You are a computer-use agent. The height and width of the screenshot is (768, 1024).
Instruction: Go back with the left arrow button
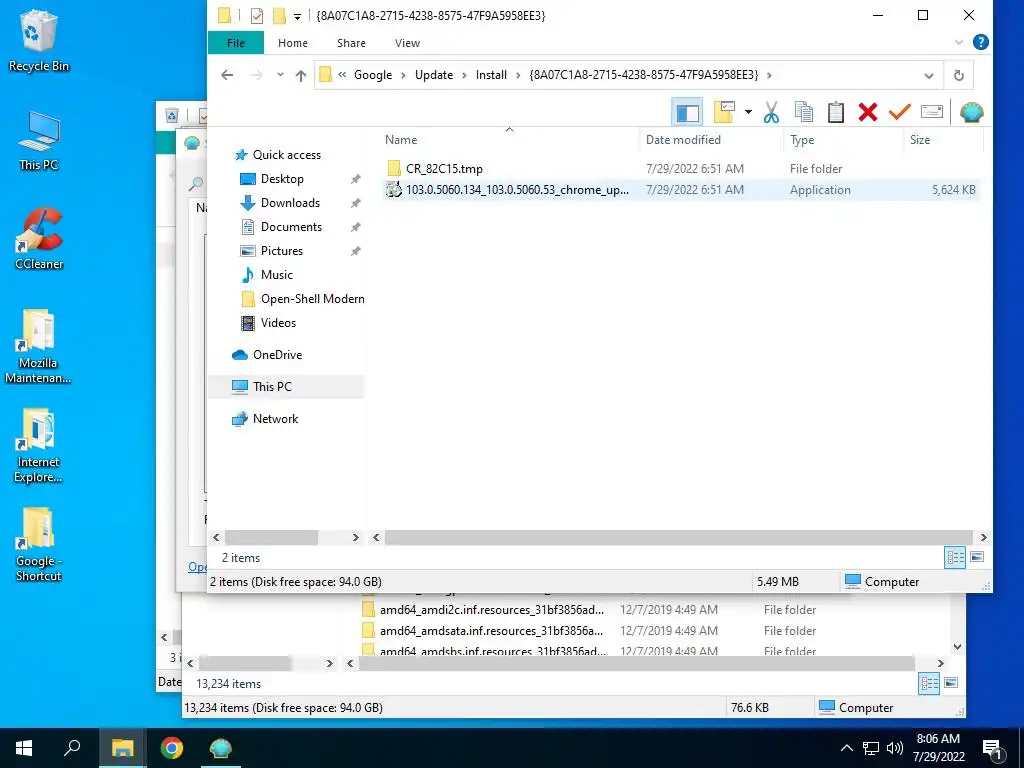coord(227,75)
